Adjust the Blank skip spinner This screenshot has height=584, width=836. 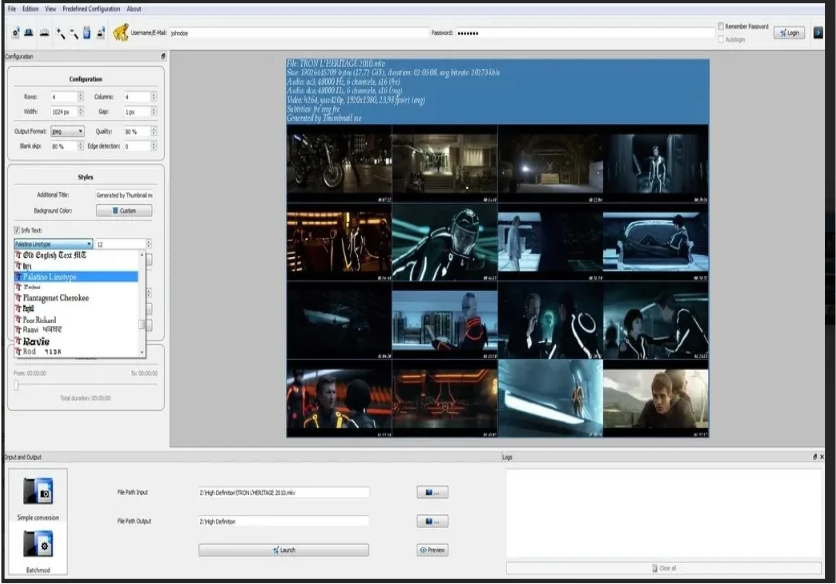pyautogui.click(x=81, y=146)
